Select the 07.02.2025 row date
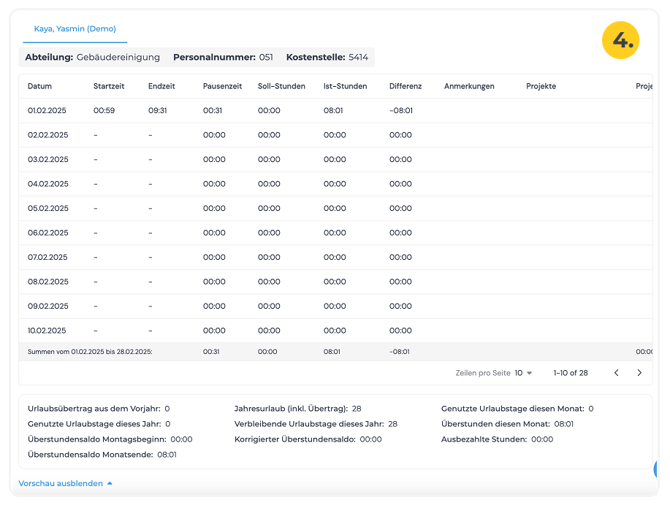 [x=47, y=257]
